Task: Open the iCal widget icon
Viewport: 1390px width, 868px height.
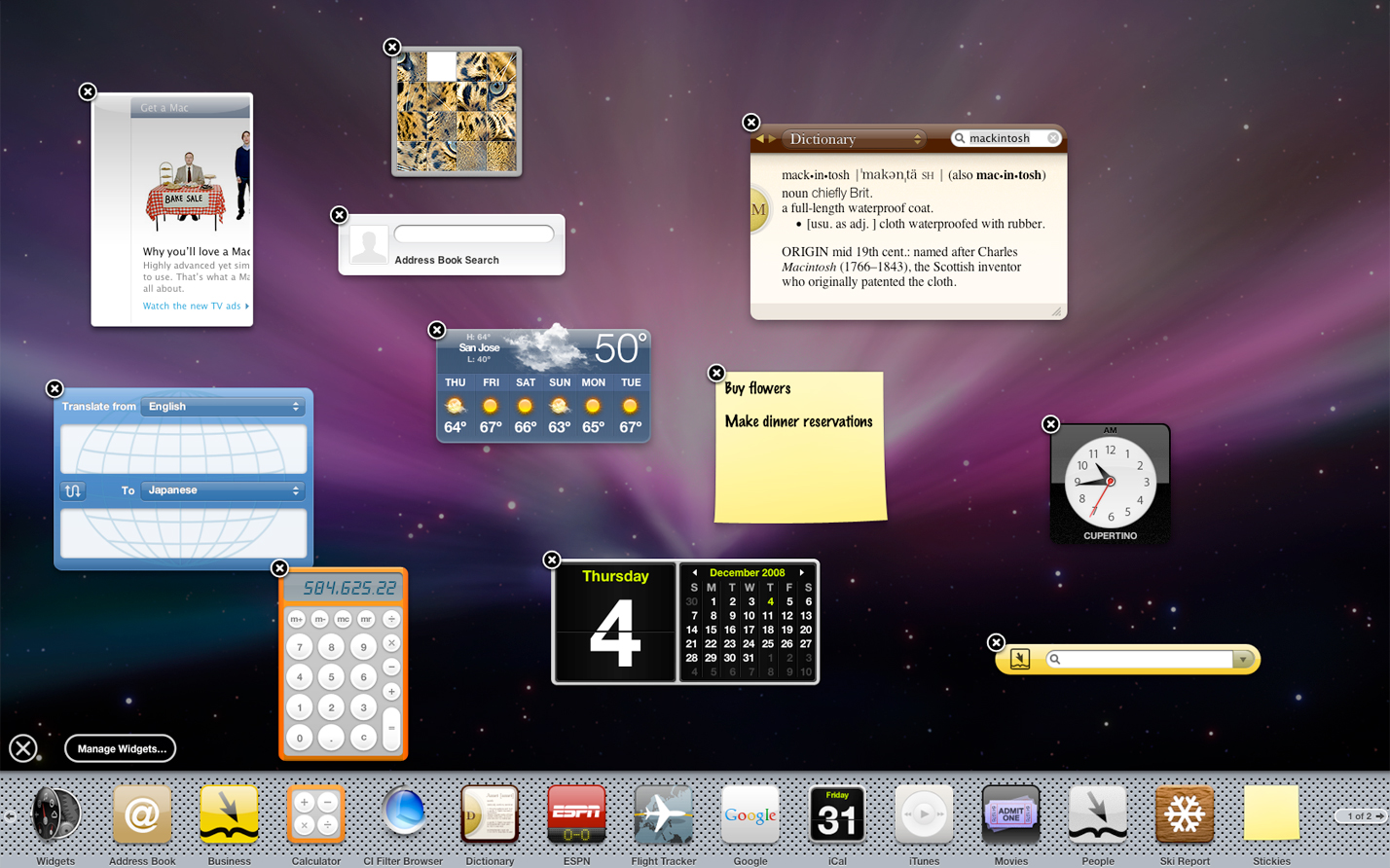Action: (837, 814)
